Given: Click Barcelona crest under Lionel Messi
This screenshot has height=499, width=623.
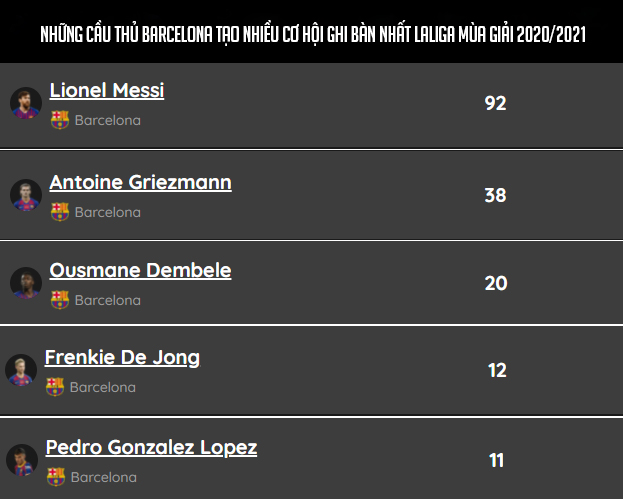Looking at the screenshot, I should (x=60, y=120).
